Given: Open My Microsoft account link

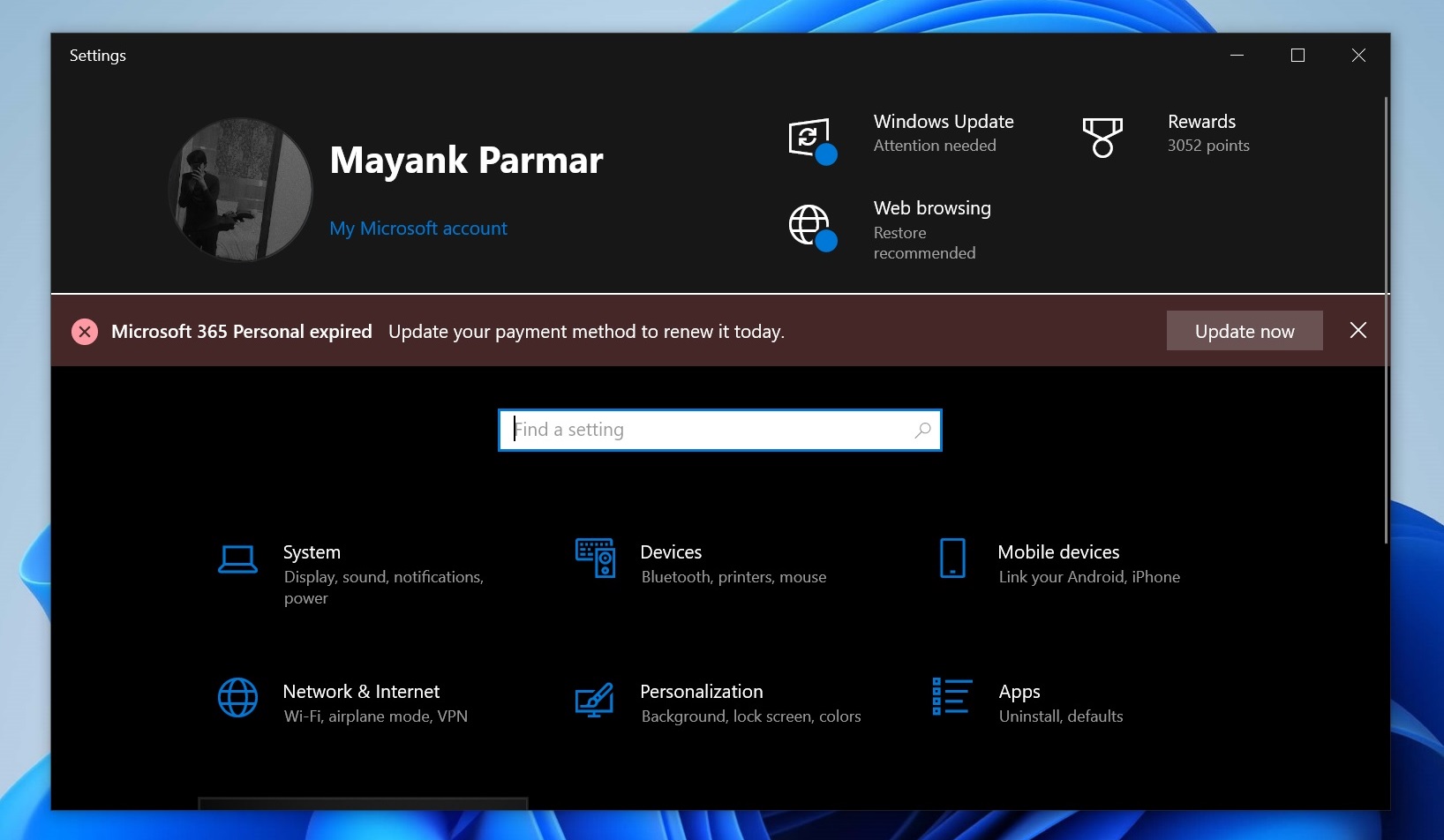Looking at the screenshot, I should point(418,229).
